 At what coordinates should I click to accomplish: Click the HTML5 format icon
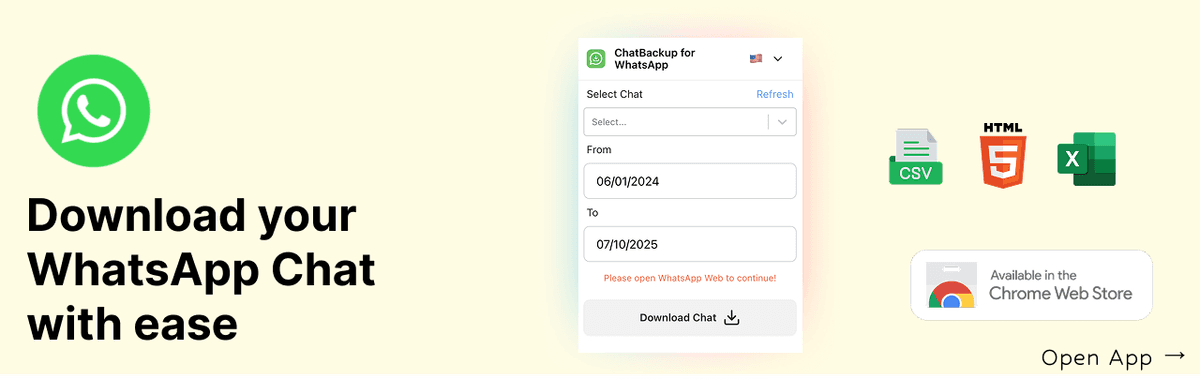tap(1003, 156)
